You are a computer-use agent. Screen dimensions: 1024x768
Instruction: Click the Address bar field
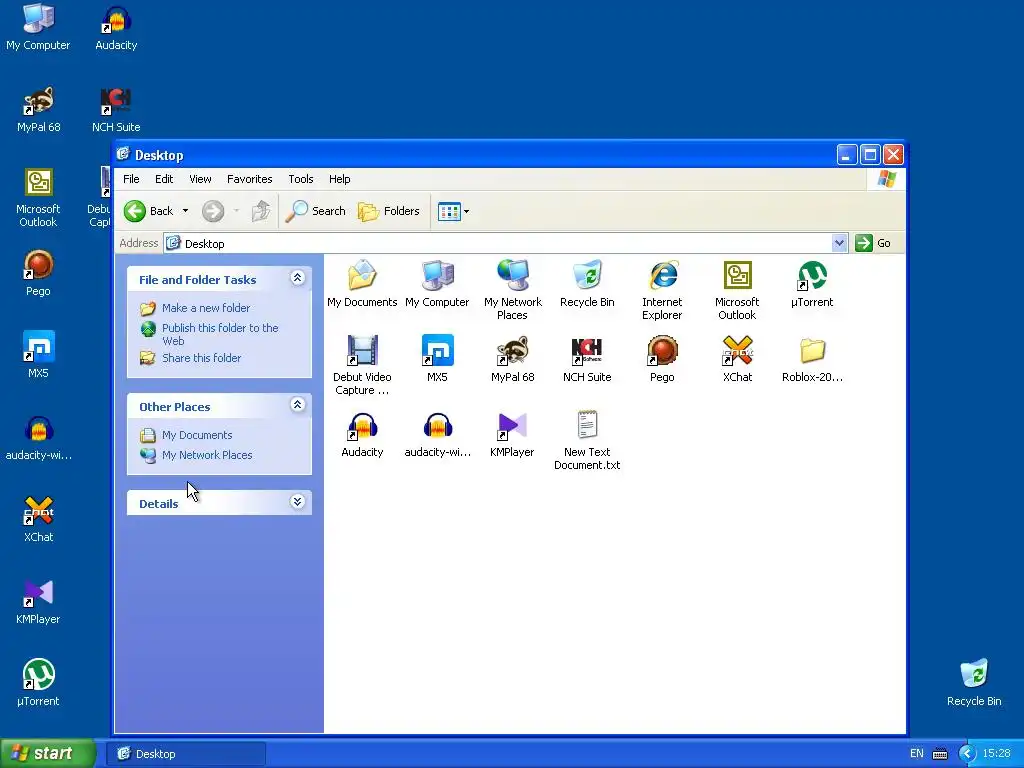point(498,244)
